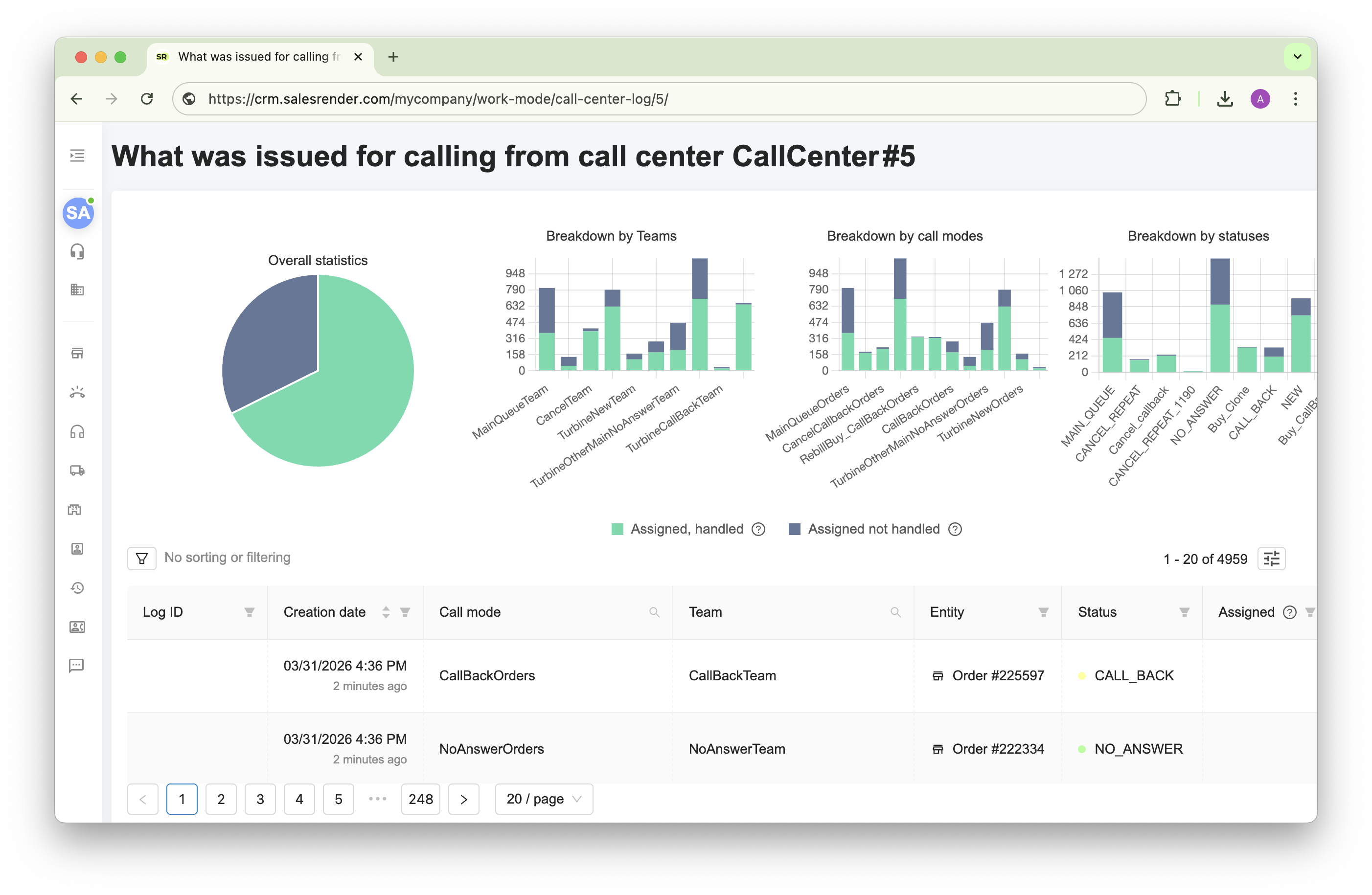This screenshot has height=895, width=1372.
Task: Click the funnel filter button above the table
Action: tap(142, 559)
